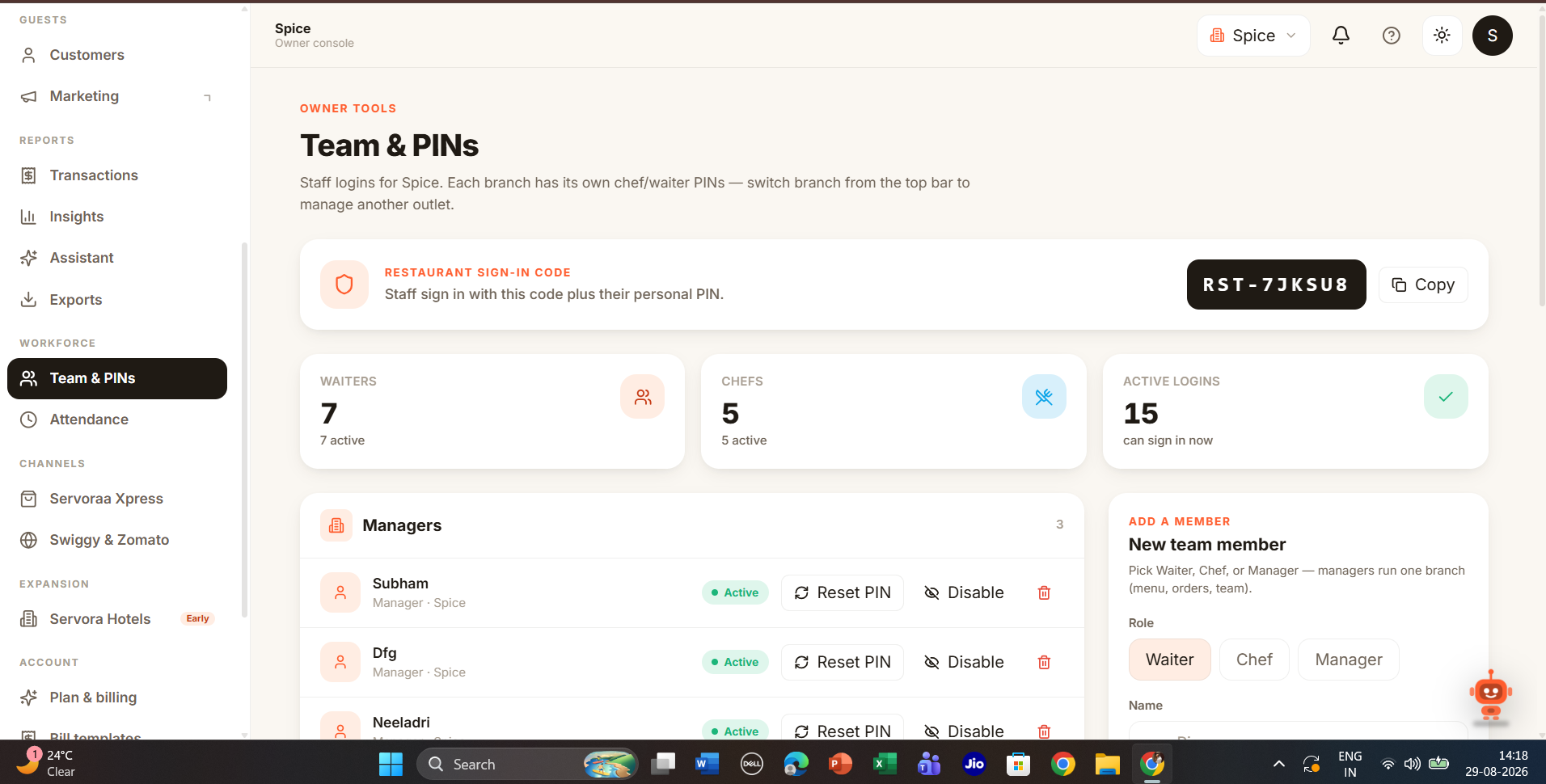Screen dimensions: 1546x784
Task: Click the Chefs card utensils icon
Action: tap(1044, 397)
